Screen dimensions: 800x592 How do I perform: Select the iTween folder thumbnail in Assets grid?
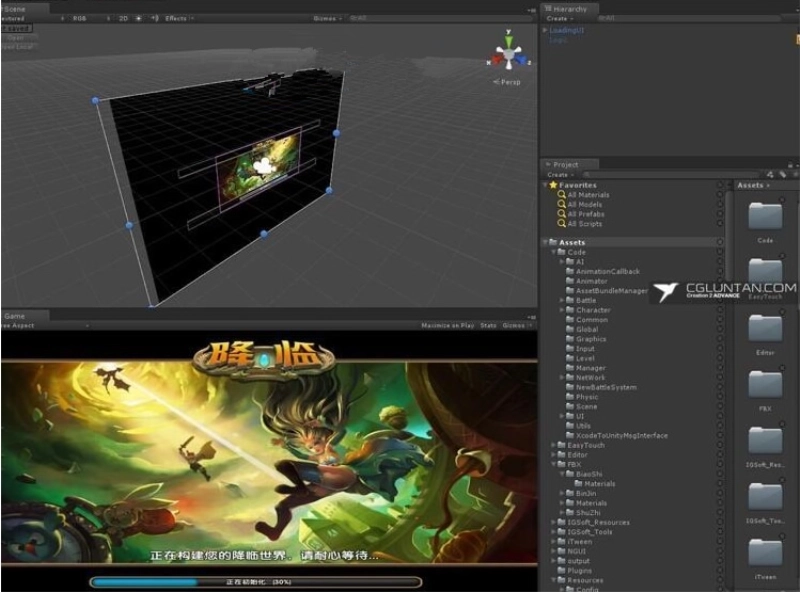765,552
